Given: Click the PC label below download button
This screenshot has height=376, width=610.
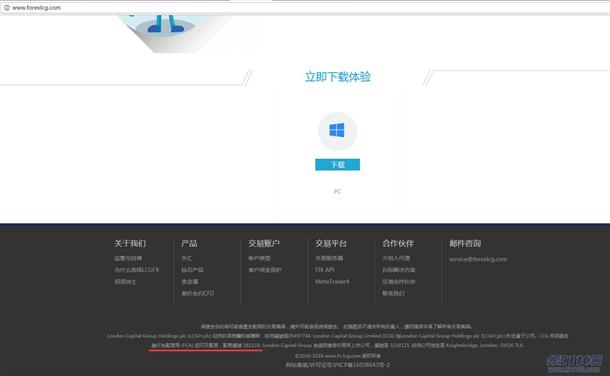Looking at the screenshot, I should pyautogui.click(x=337, y=191).
